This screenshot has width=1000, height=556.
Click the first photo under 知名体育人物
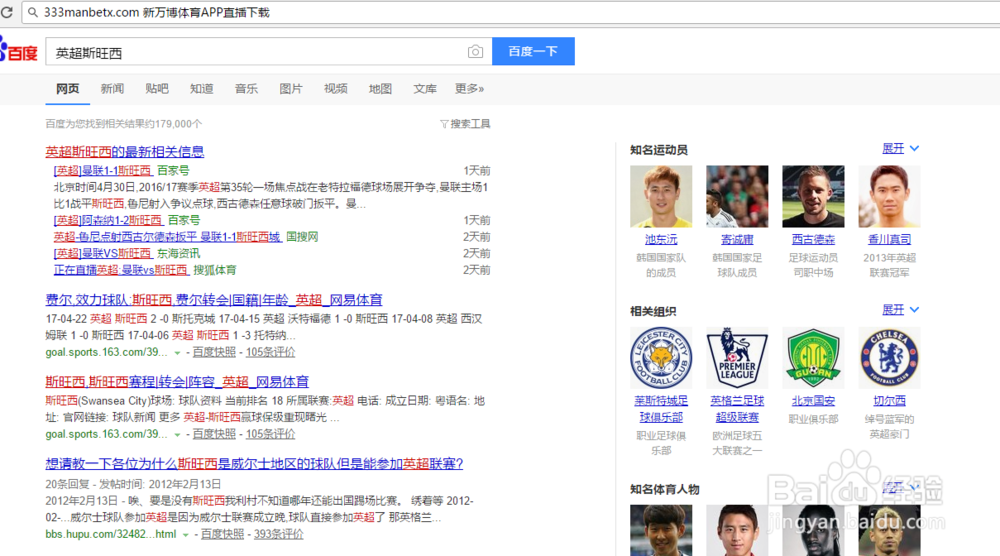tap(661, 530)
